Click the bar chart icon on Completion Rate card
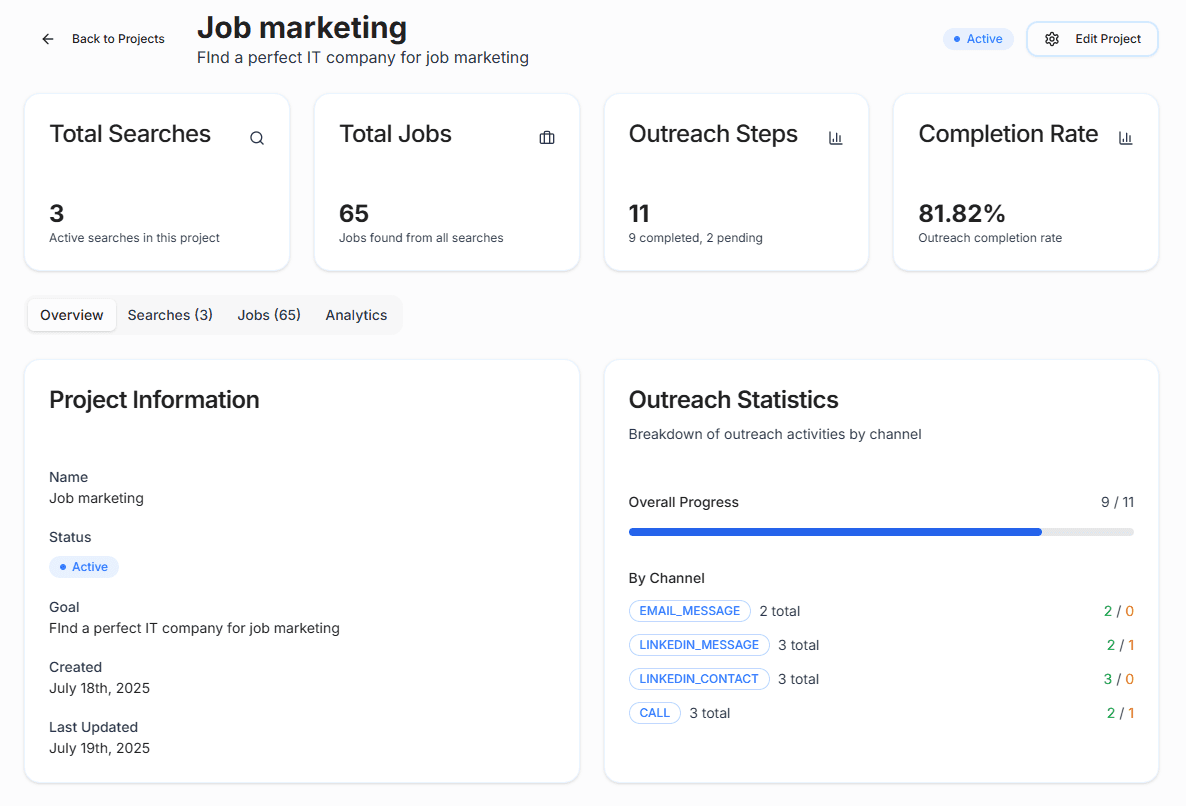1186x806 pixels. click(1125, 138)
